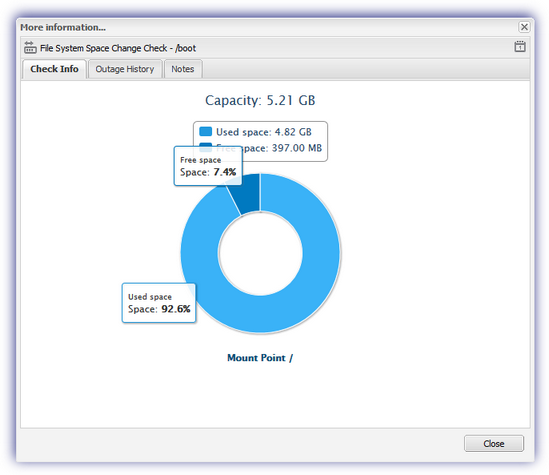
Task: Open the Outage History tab
Action: pos(125,69)
